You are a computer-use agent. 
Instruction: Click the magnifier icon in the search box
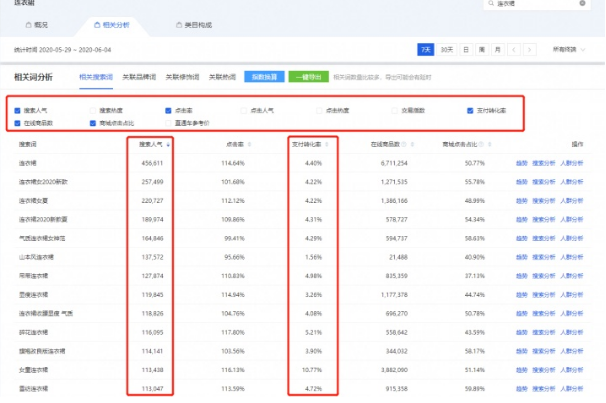click(491, 3)
